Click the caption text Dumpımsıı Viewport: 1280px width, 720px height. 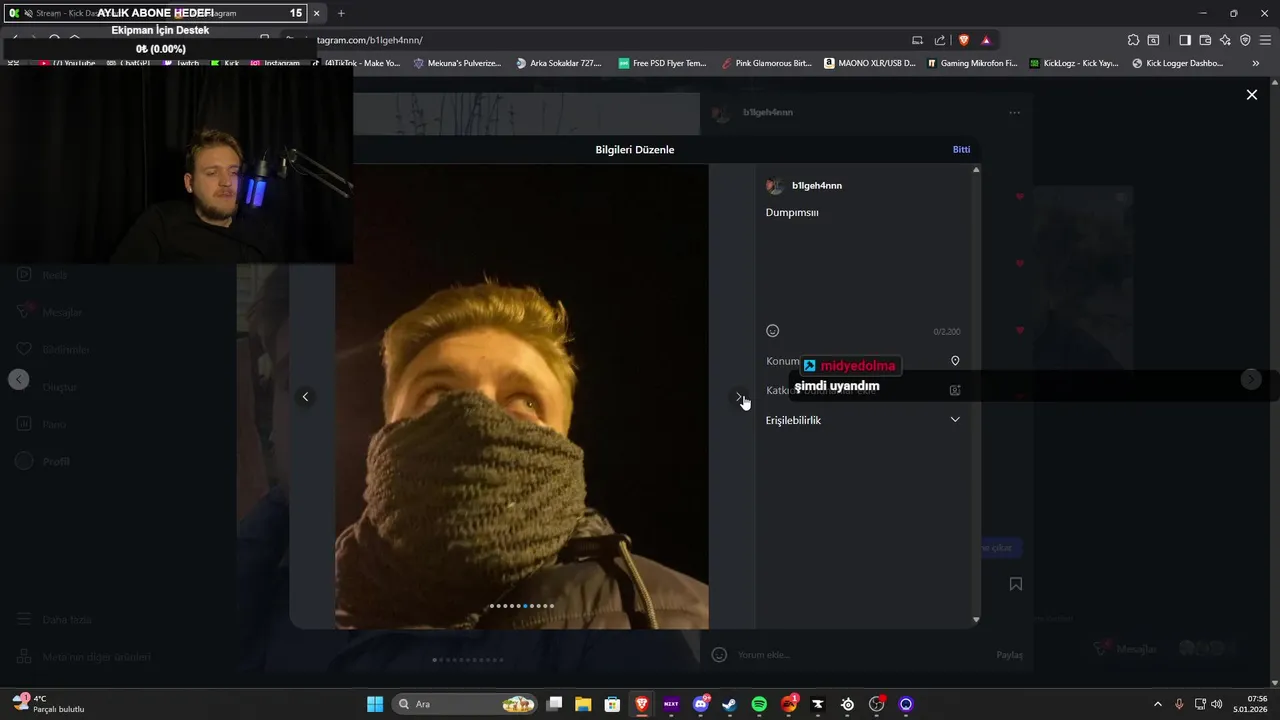point(792,212)
